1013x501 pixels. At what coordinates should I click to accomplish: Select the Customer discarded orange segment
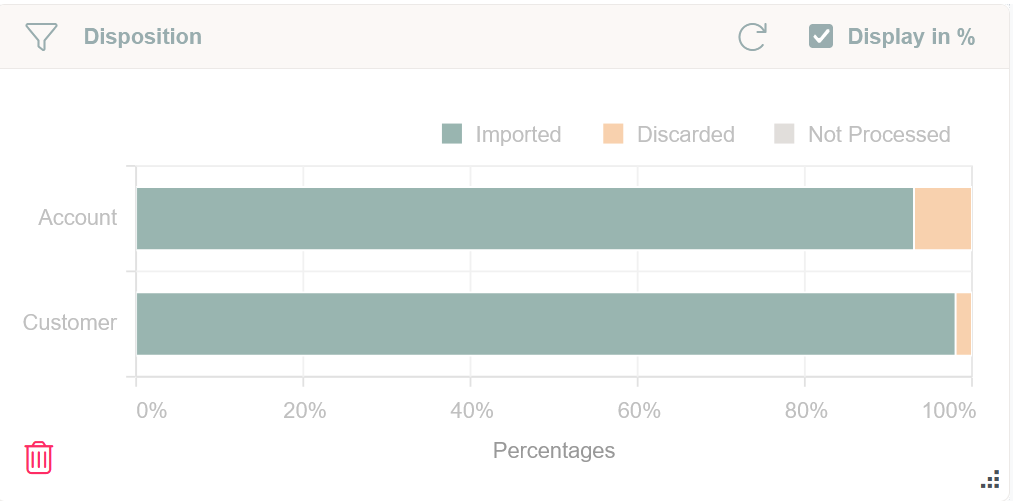click(x=963, y=323)
